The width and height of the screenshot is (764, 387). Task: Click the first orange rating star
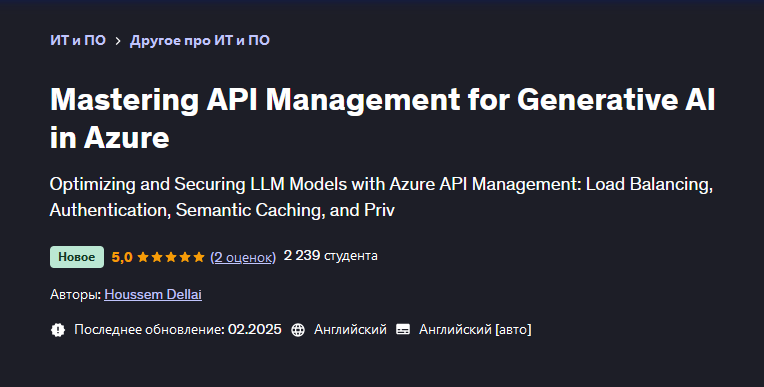(x=143, y=257)
